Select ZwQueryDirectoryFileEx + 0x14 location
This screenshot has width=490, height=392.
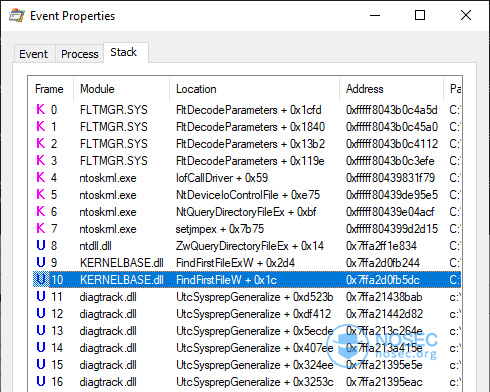click(250, 246)
